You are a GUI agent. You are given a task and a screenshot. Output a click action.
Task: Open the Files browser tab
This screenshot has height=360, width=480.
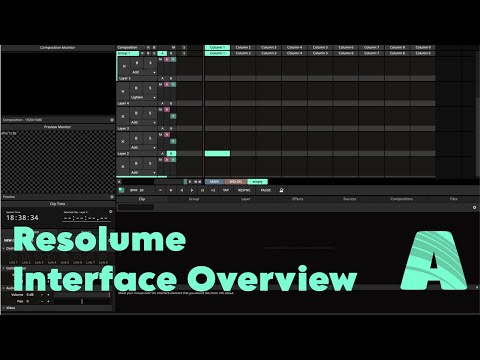pyautogui.click(x=453, y=199)
